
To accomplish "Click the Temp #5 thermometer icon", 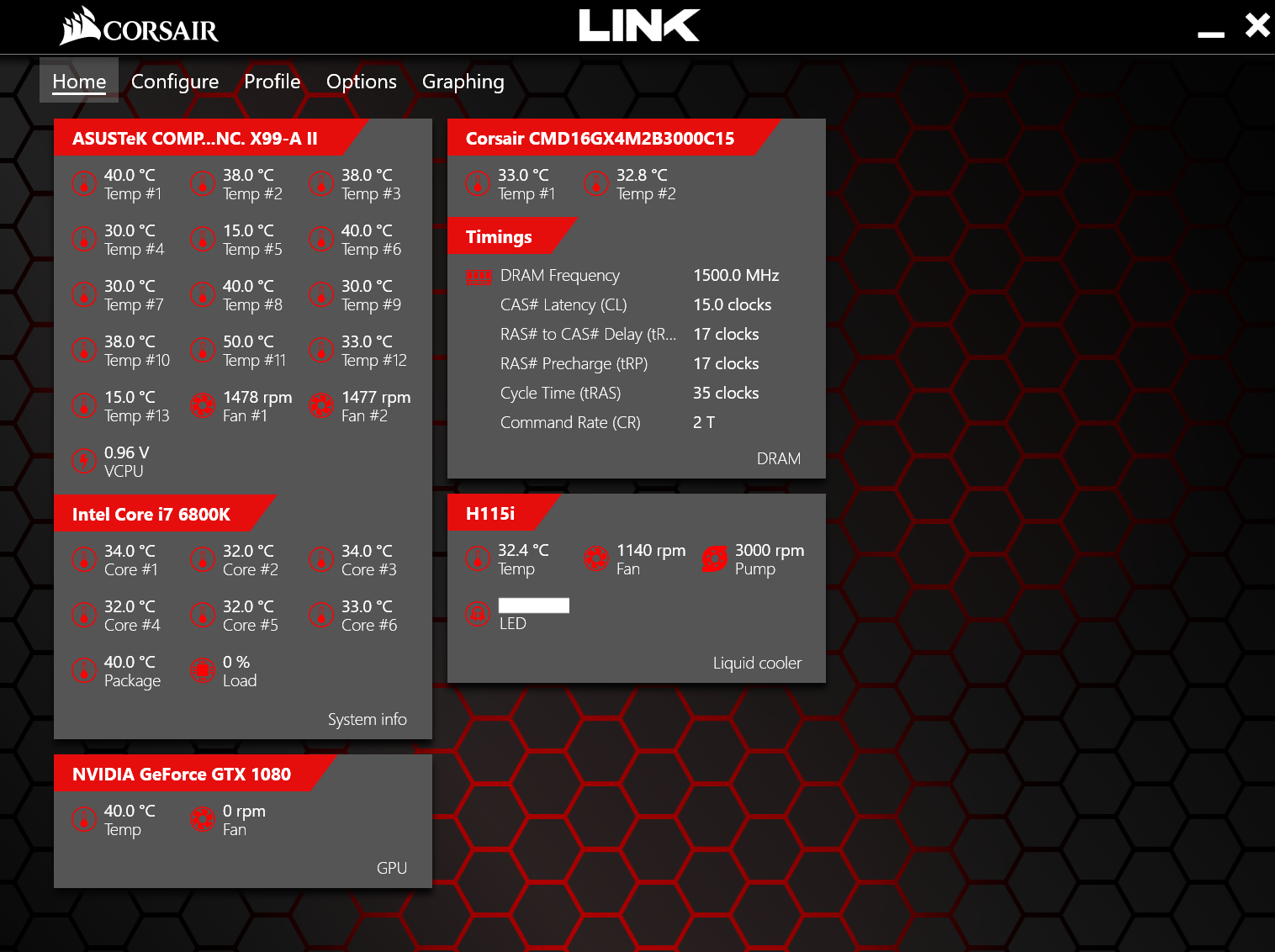I will coord(203,240).
